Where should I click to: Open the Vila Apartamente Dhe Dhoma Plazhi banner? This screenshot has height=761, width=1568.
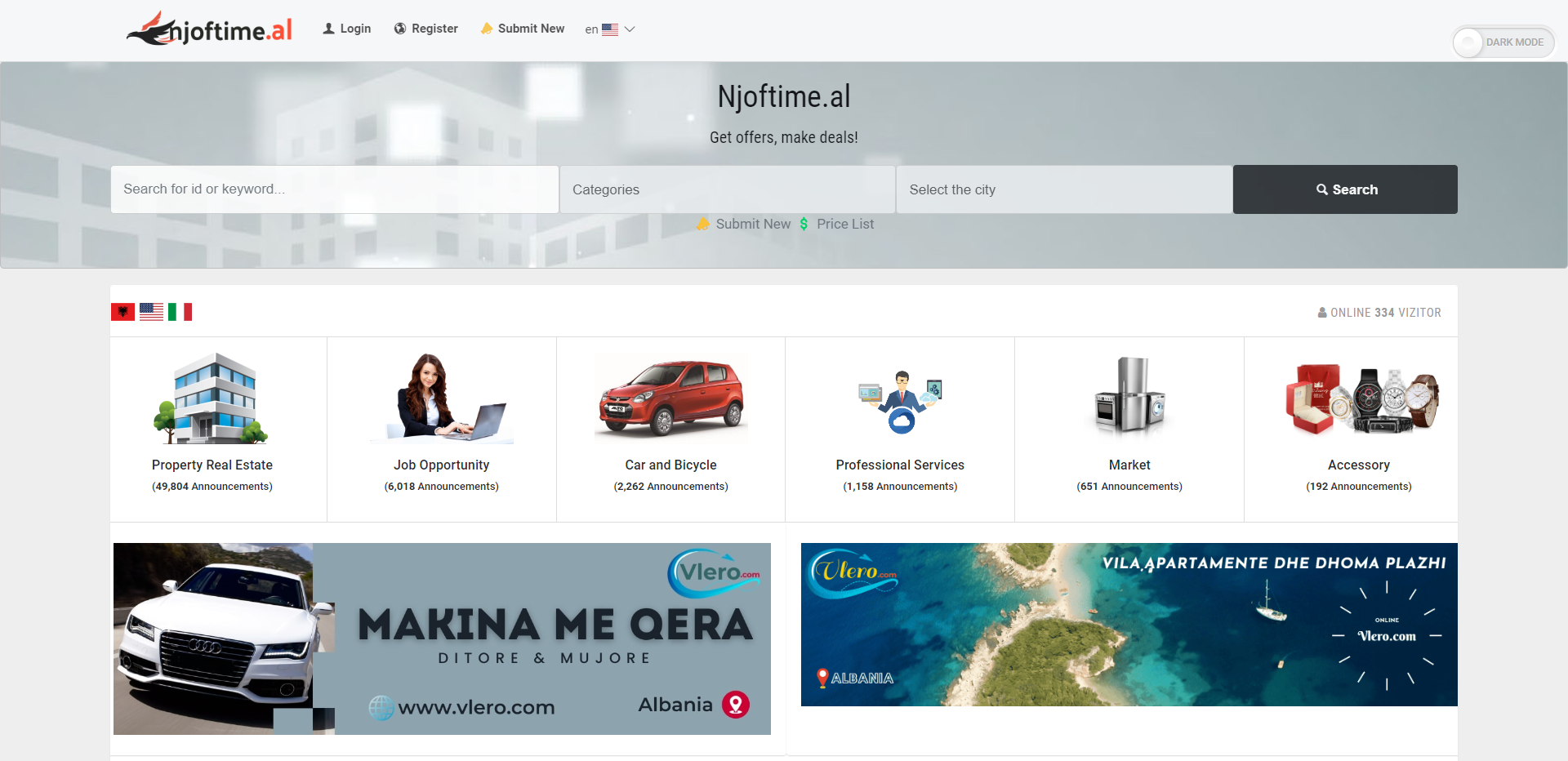(x=1129, y=625)
